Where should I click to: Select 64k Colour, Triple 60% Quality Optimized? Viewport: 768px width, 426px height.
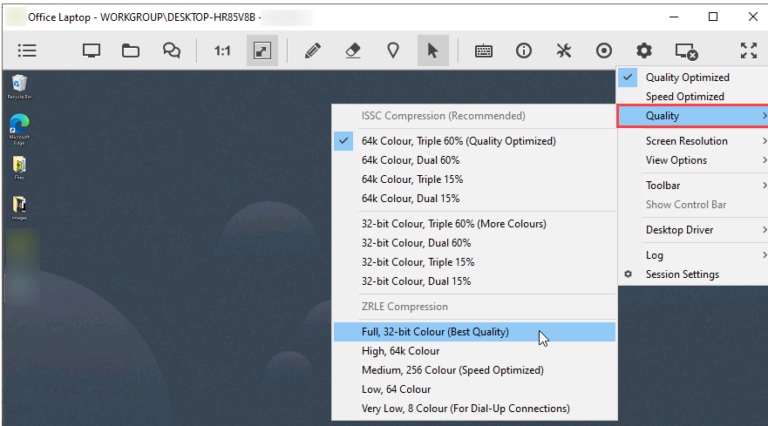point(474,141)
